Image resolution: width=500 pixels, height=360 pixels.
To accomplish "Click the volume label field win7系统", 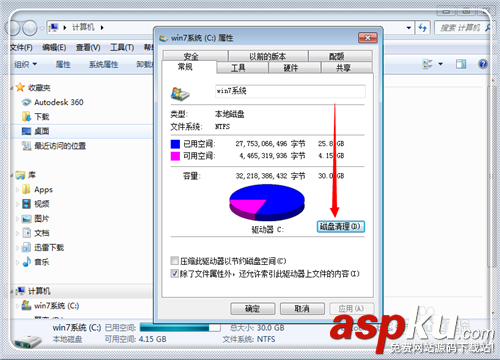I will (x=290, y=91).
